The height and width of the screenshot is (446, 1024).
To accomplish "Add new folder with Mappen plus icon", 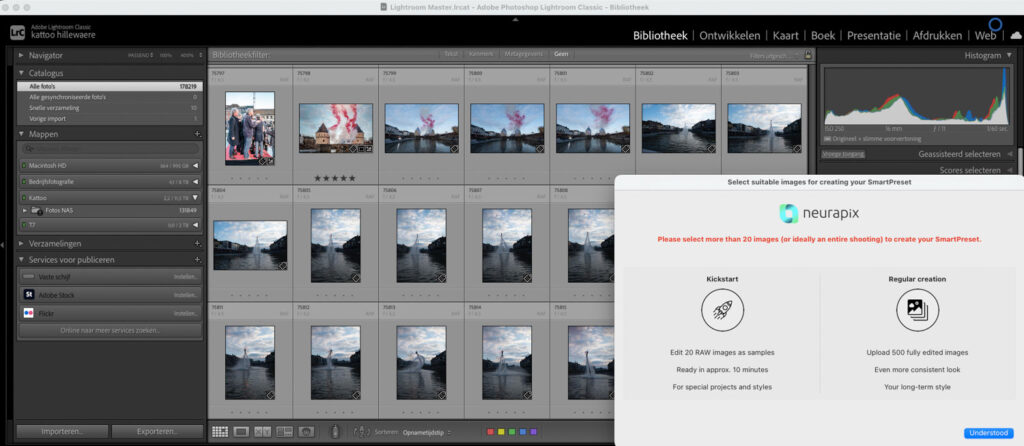I will (197, 134).
